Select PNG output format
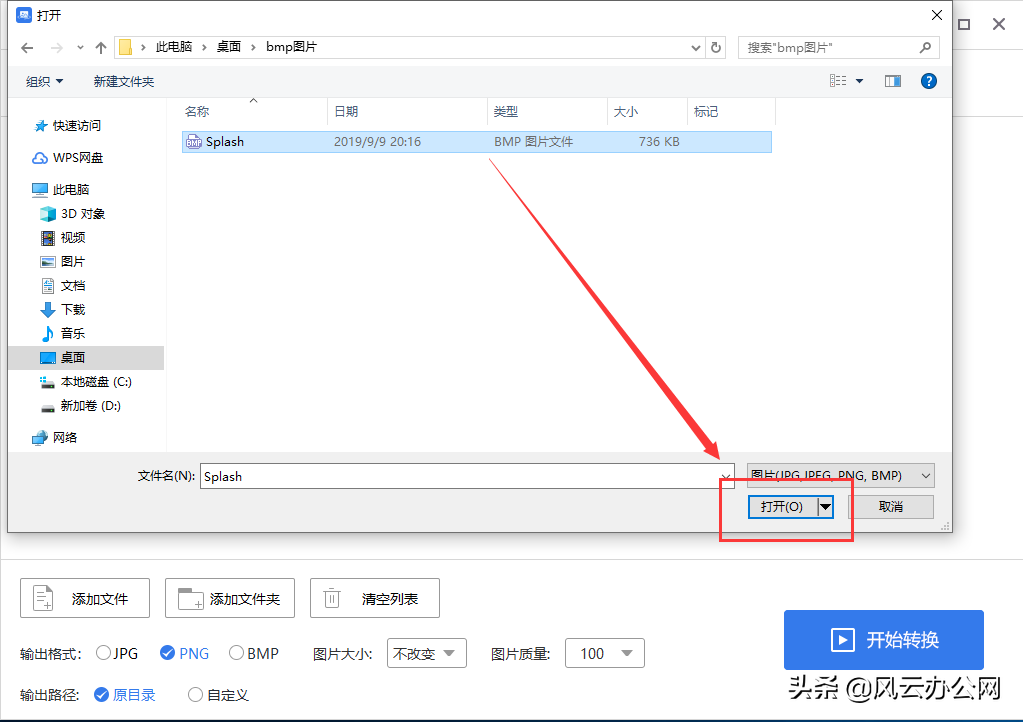This screenshot has height=722, width=1023. click(185, 654)
